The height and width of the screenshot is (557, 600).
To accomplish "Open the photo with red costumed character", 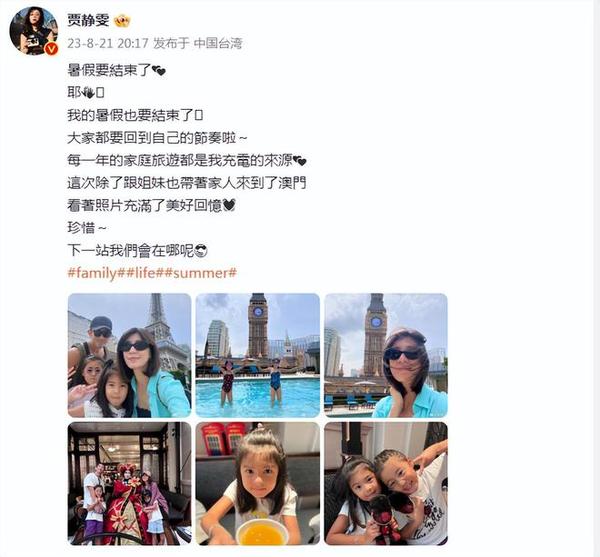I will tap(129, 484).
